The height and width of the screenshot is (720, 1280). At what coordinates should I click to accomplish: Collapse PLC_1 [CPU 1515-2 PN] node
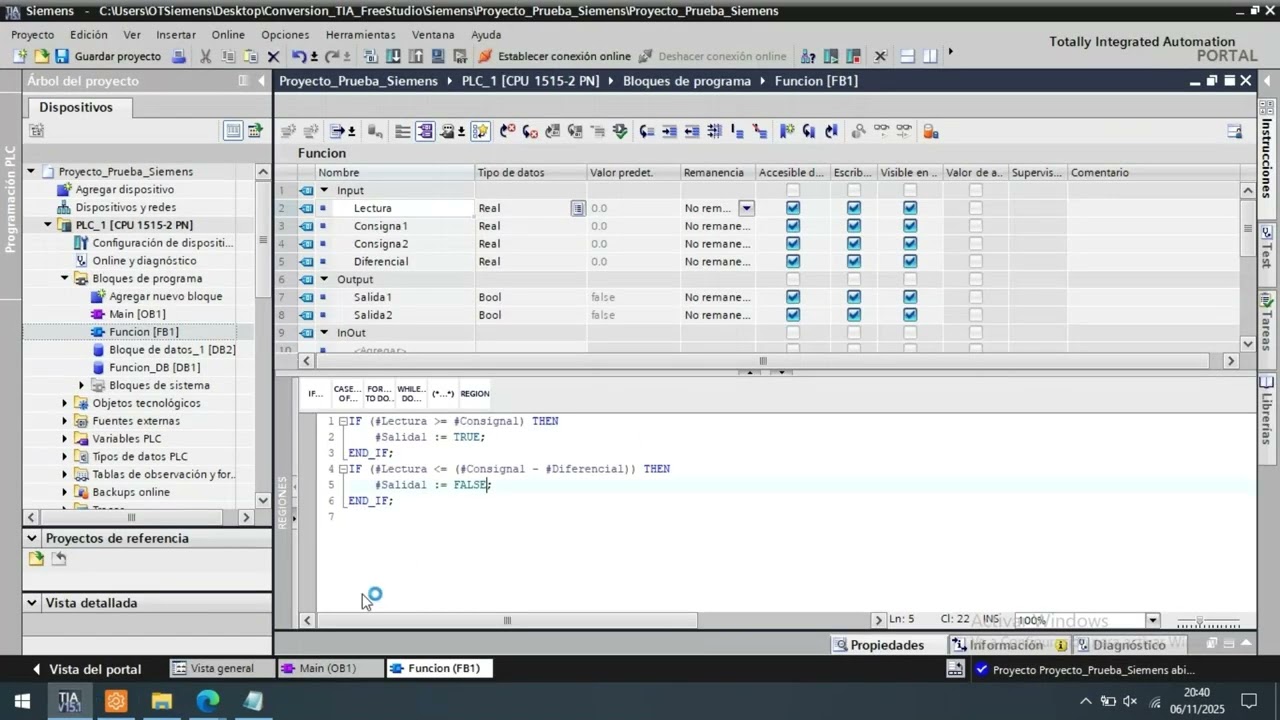(x=47, y=225)
